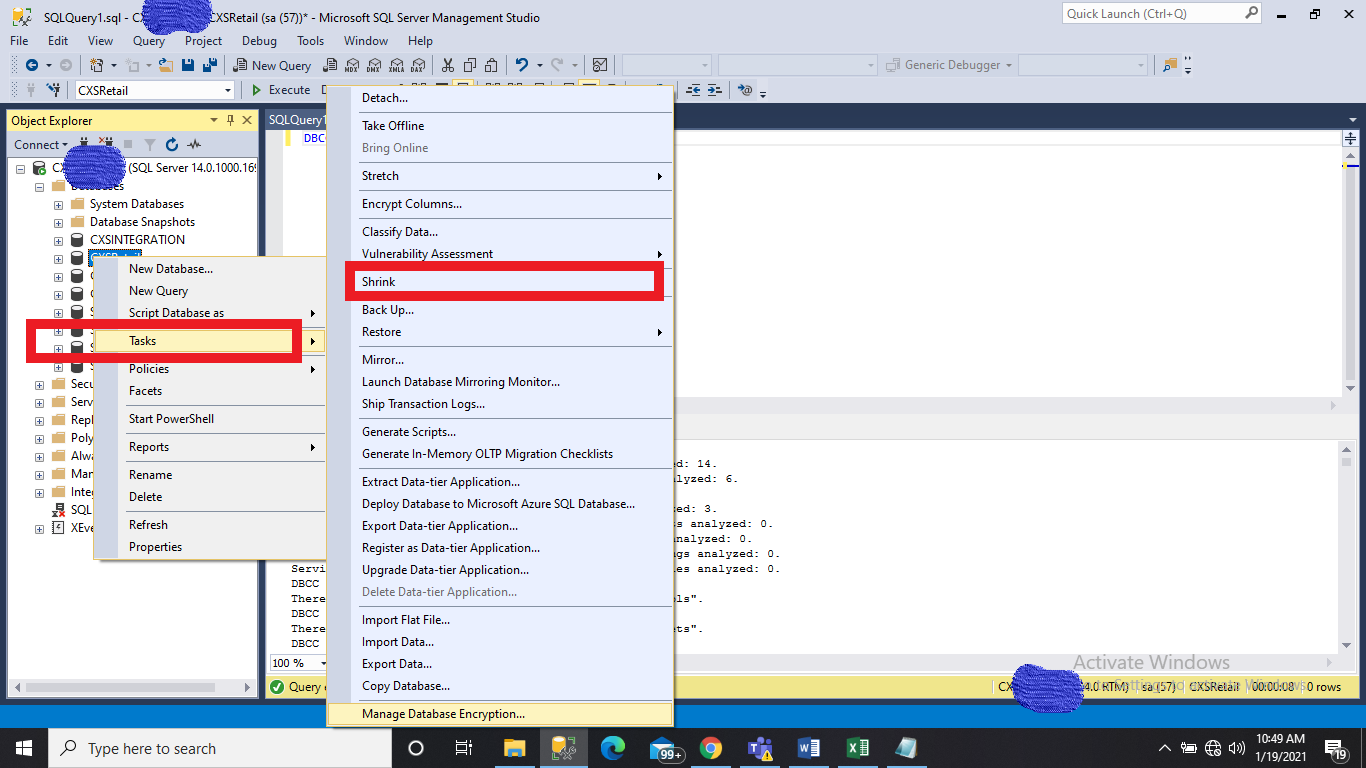Open a new XMLA query
Image resolution: width=1366 pixels, height=768 pixels.
(395, 65)
